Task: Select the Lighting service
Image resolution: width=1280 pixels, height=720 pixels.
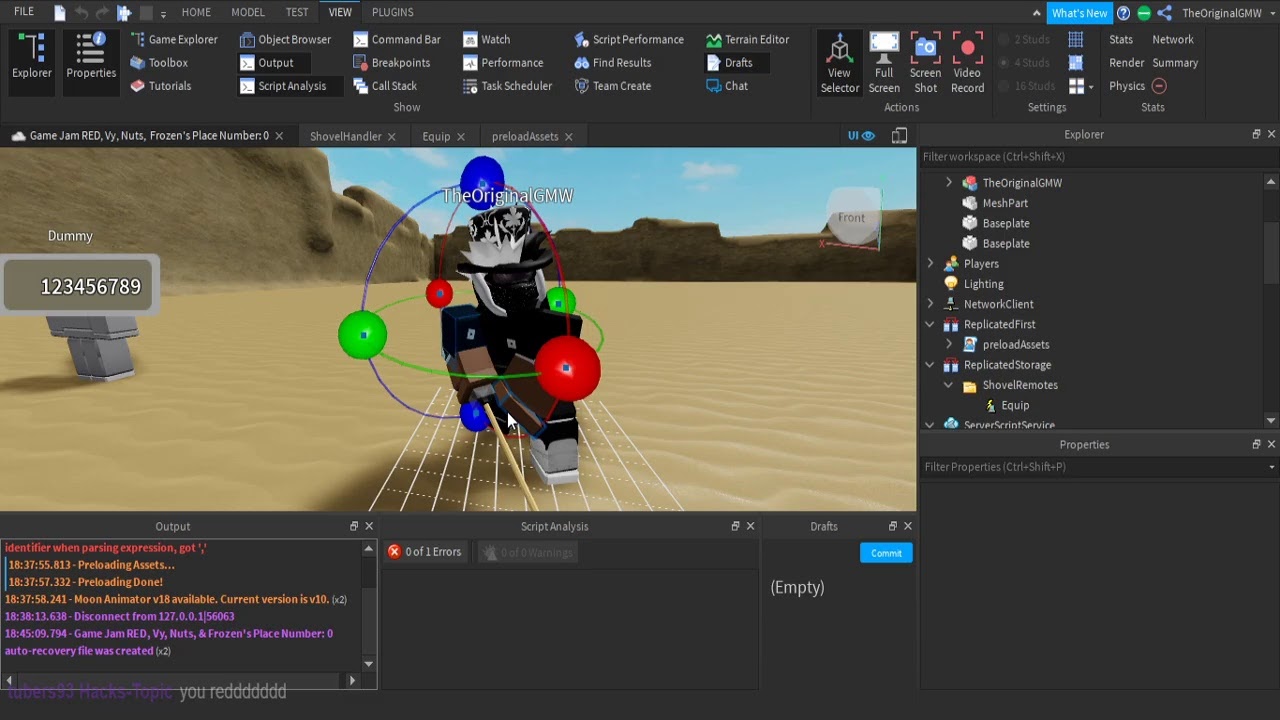Action: pyautogui.click(x=984, y=284)
